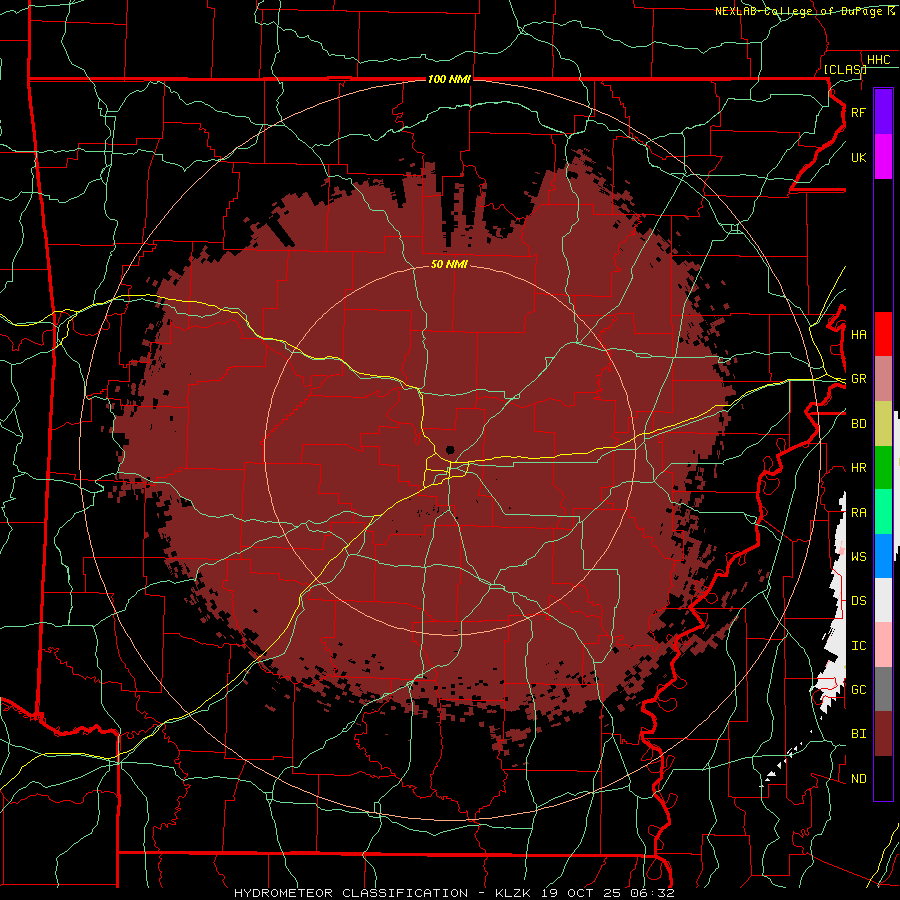Click the RF legend label
This screenshot has width=900, height=900.
(858, 113)
